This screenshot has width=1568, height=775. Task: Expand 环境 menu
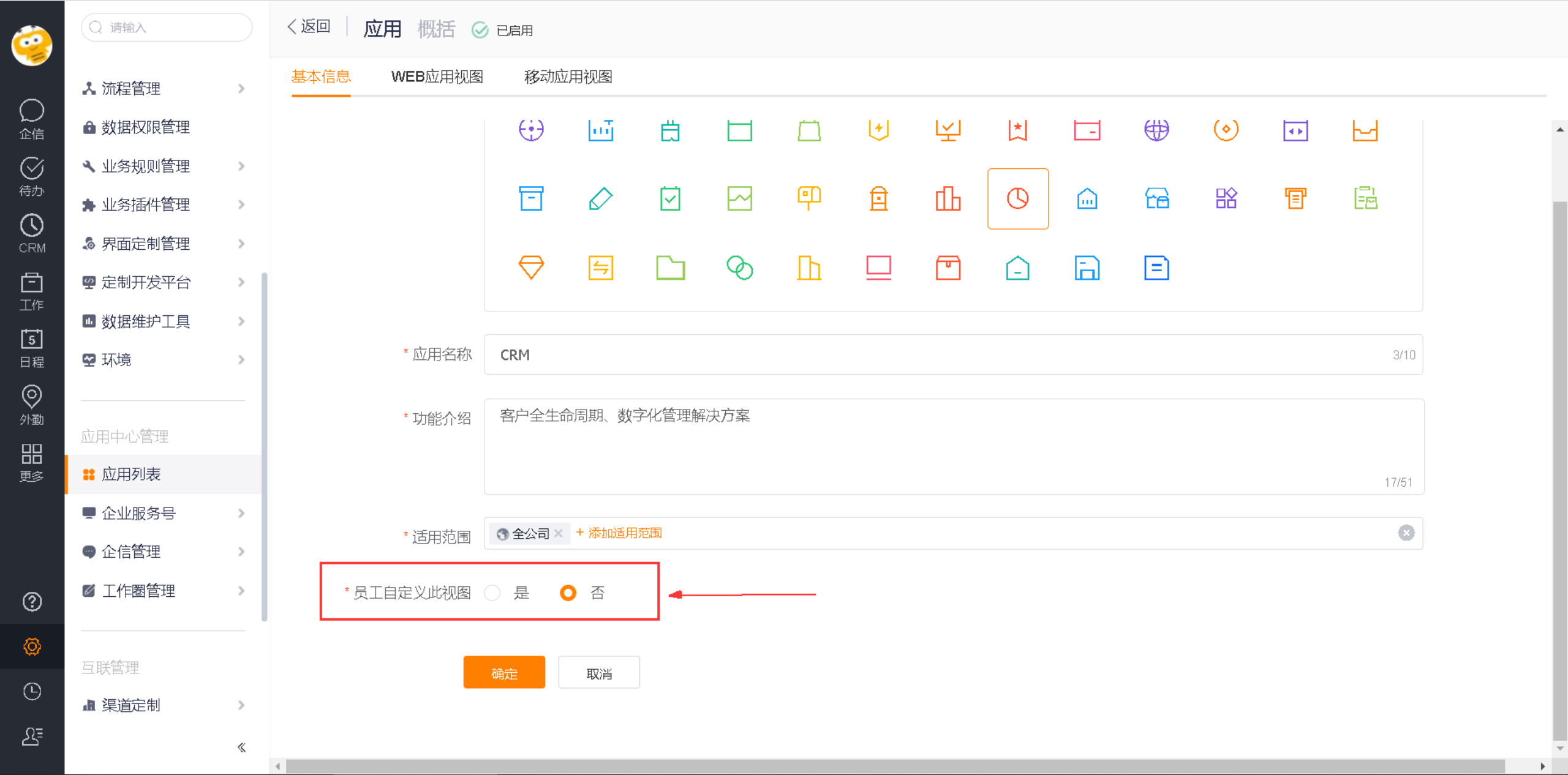(164, 360)
